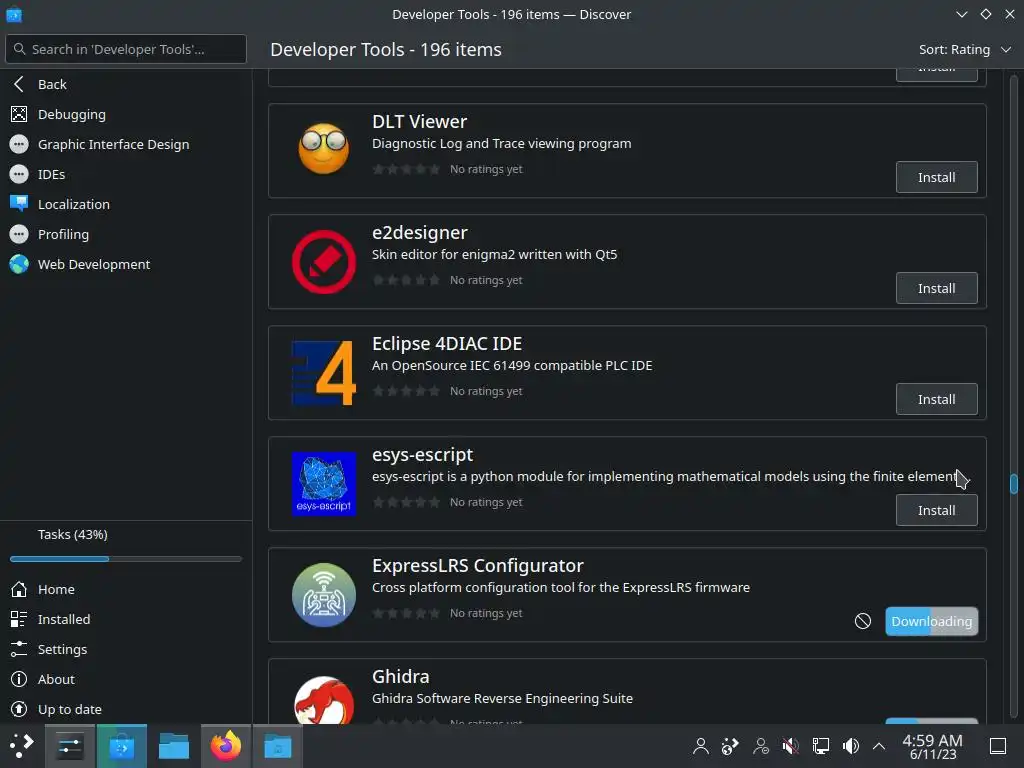Screen dimensions: 1024x768
Task: Click the ExpressLRS Configurator app icon
Action: (324, 595)
